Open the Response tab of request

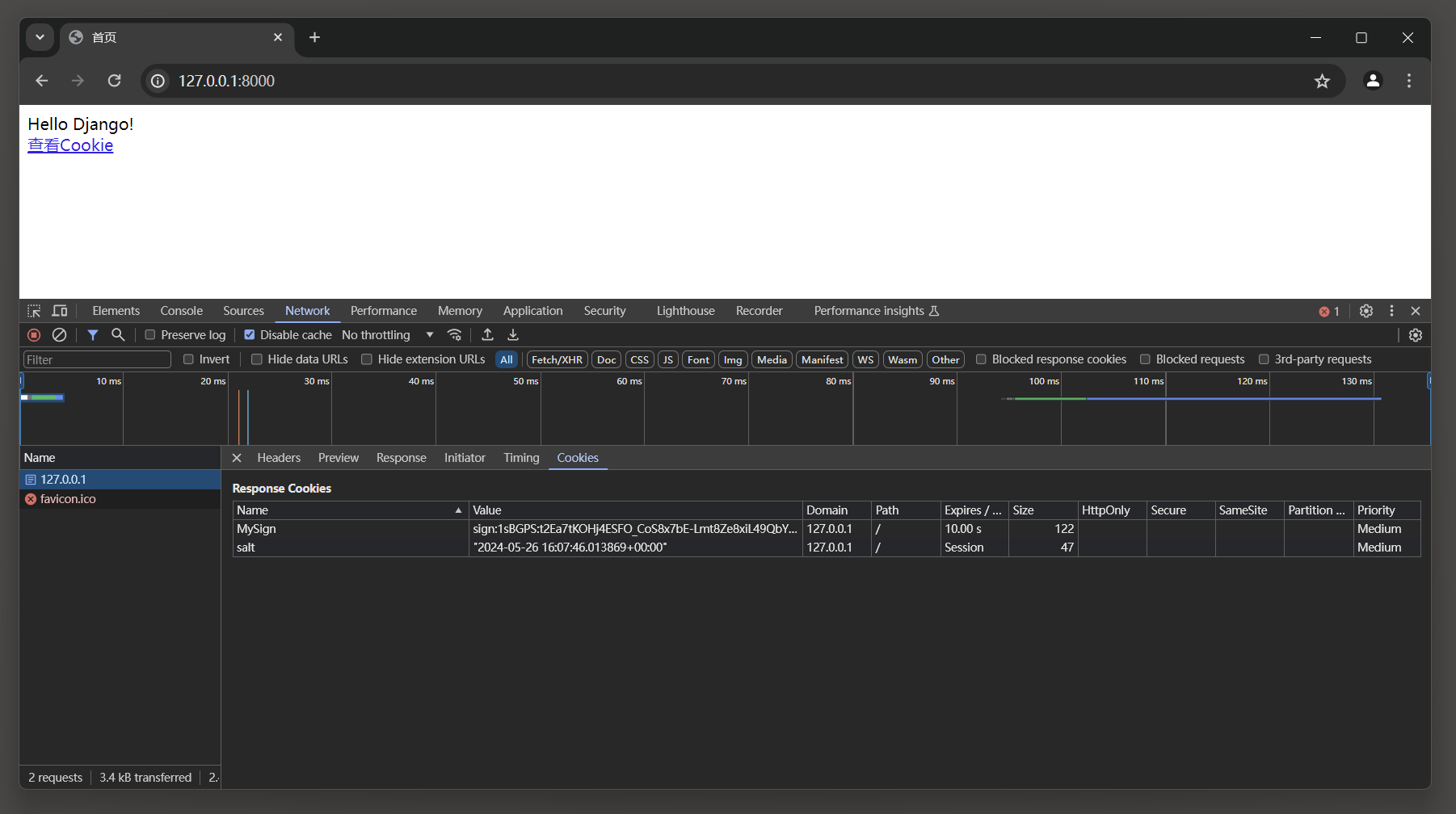tap(401, 458)
